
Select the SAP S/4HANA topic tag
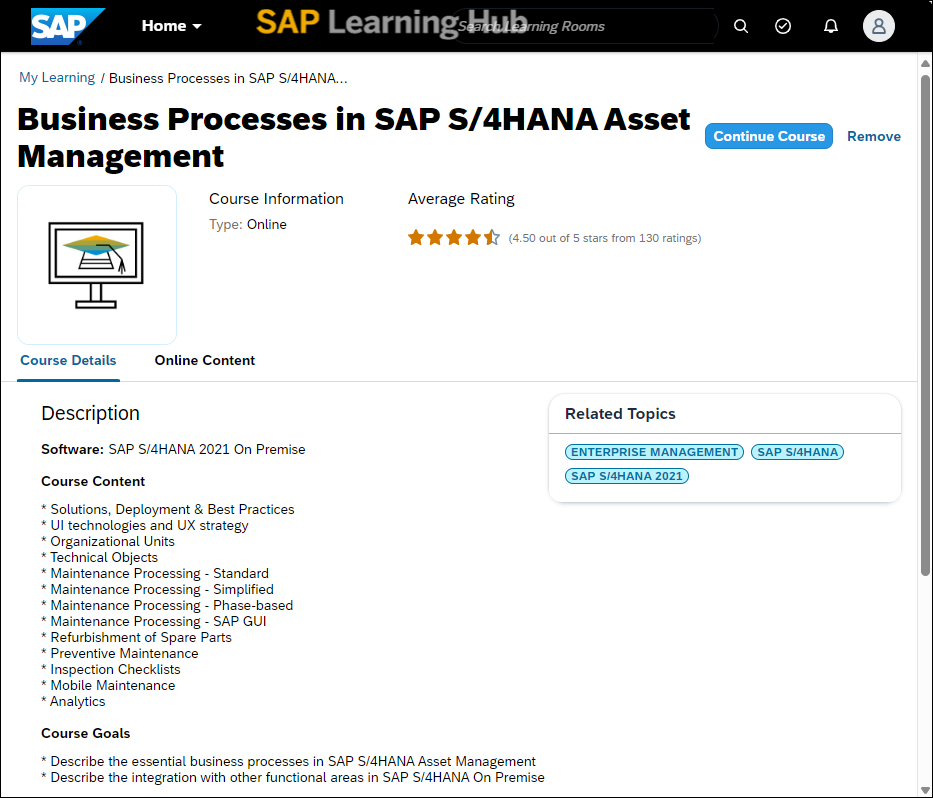[x=797, y=452]
